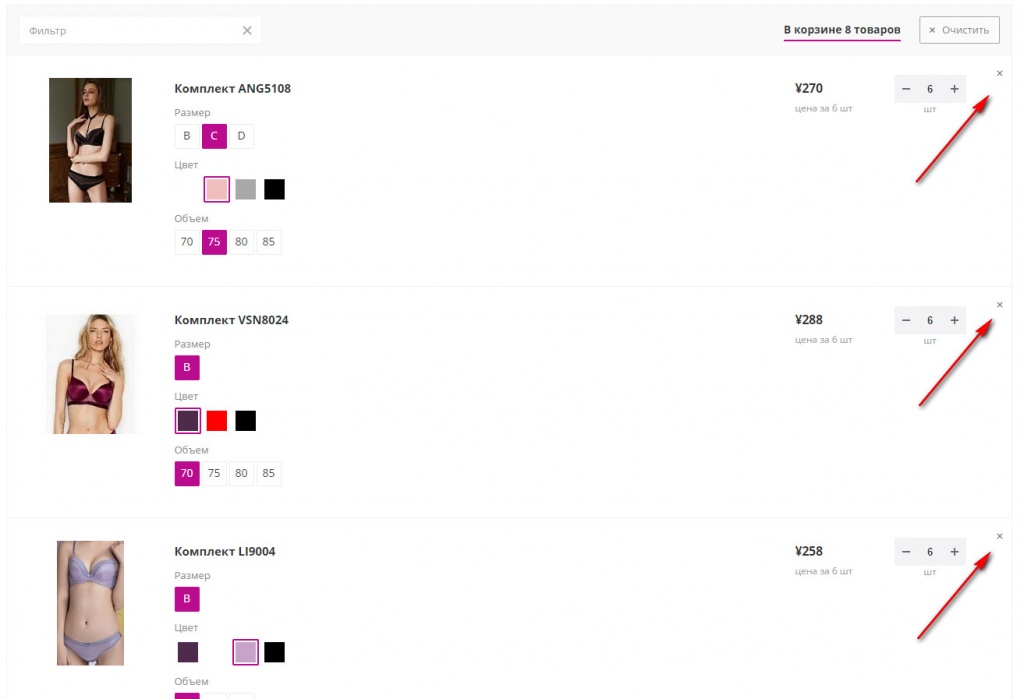Image resolution: width=1024 pixels, height=699 pixels.
Task: Select size B for Комплект LI9004
Action: tap(187, 598)
